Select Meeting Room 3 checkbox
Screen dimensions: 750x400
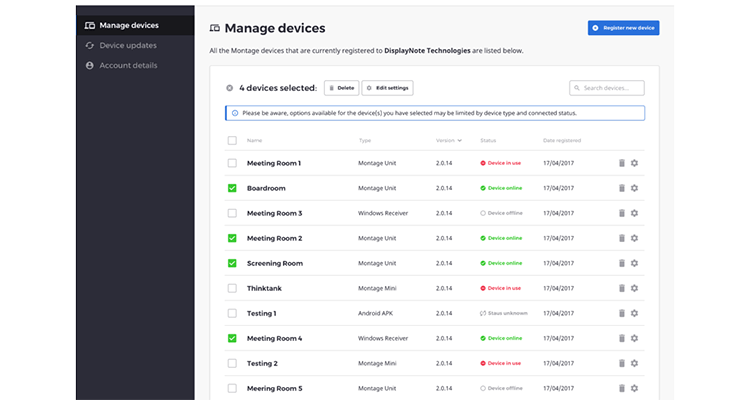click(232, 213)
